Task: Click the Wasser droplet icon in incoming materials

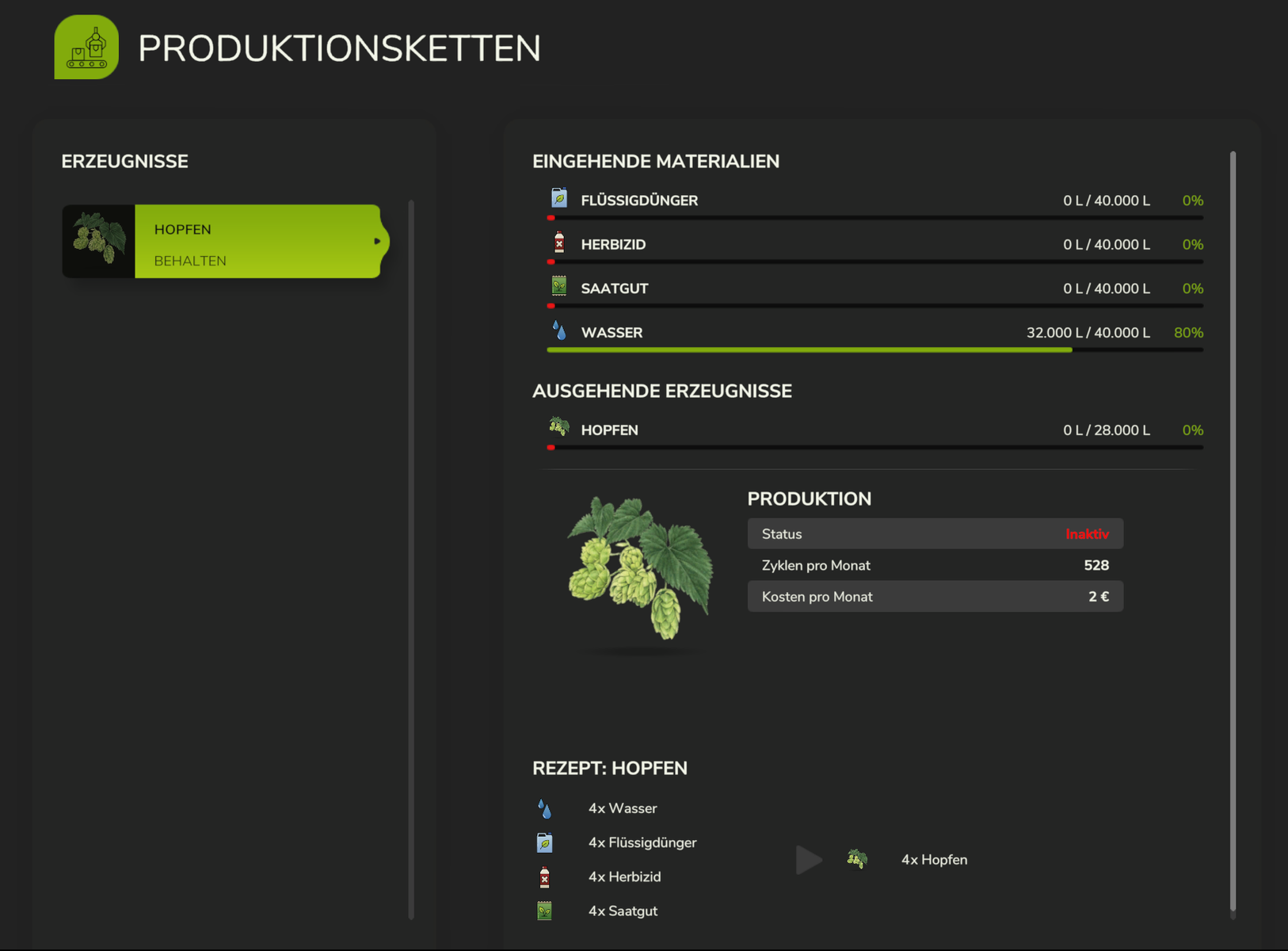Action: point(559,330)
